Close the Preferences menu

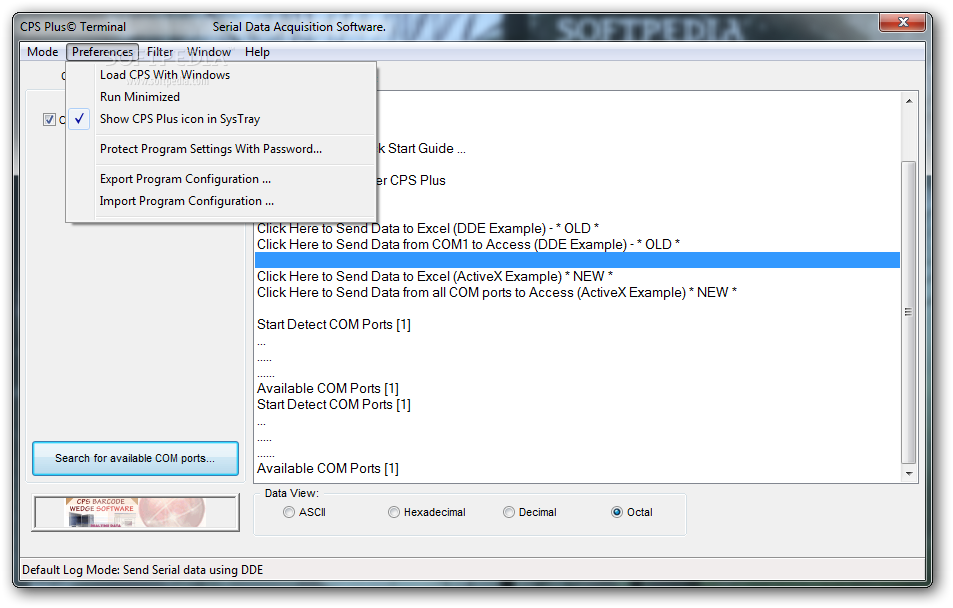[102, 52]
